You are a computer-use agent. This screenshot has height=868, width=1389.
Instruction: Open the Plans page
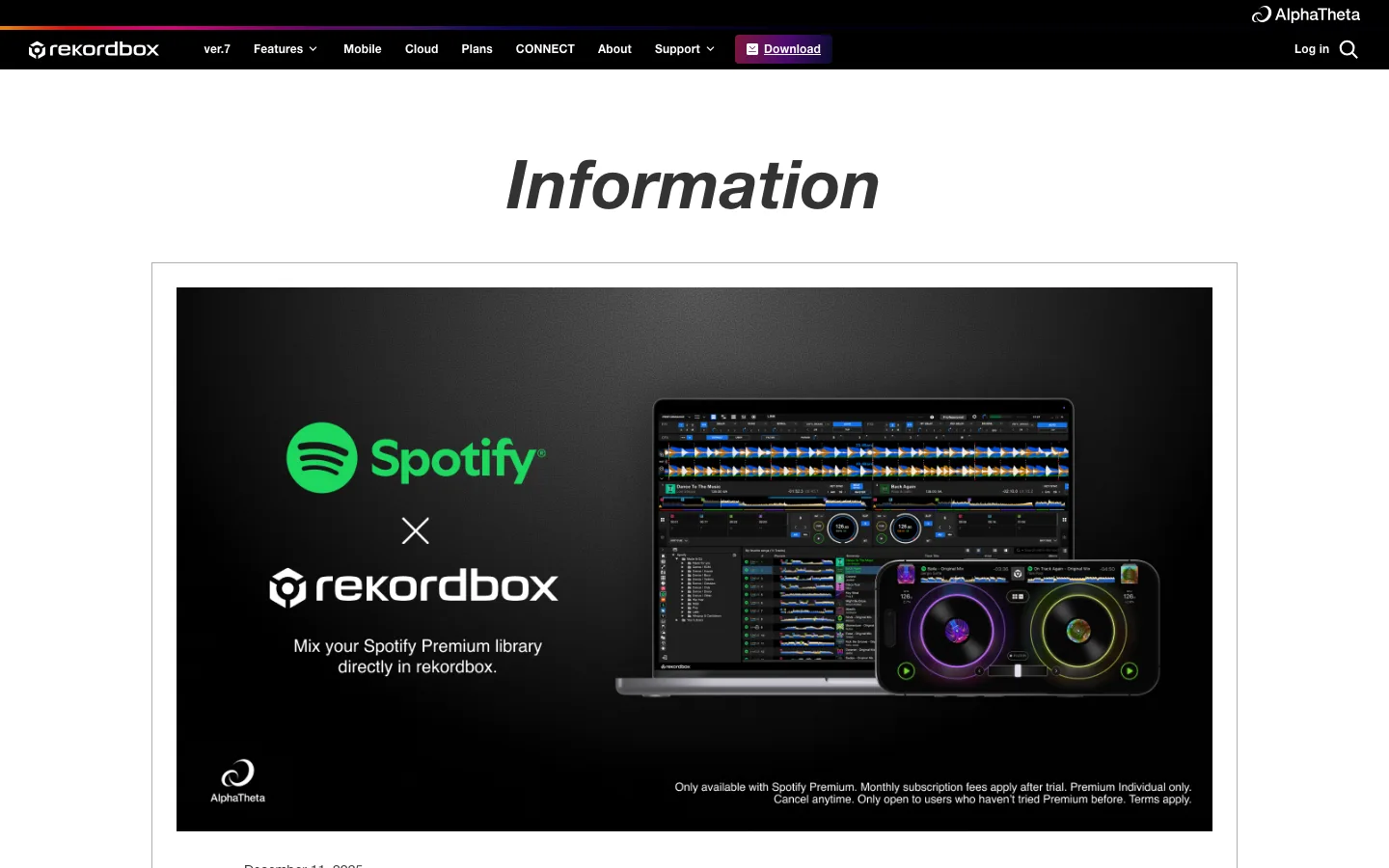point(477,49)
